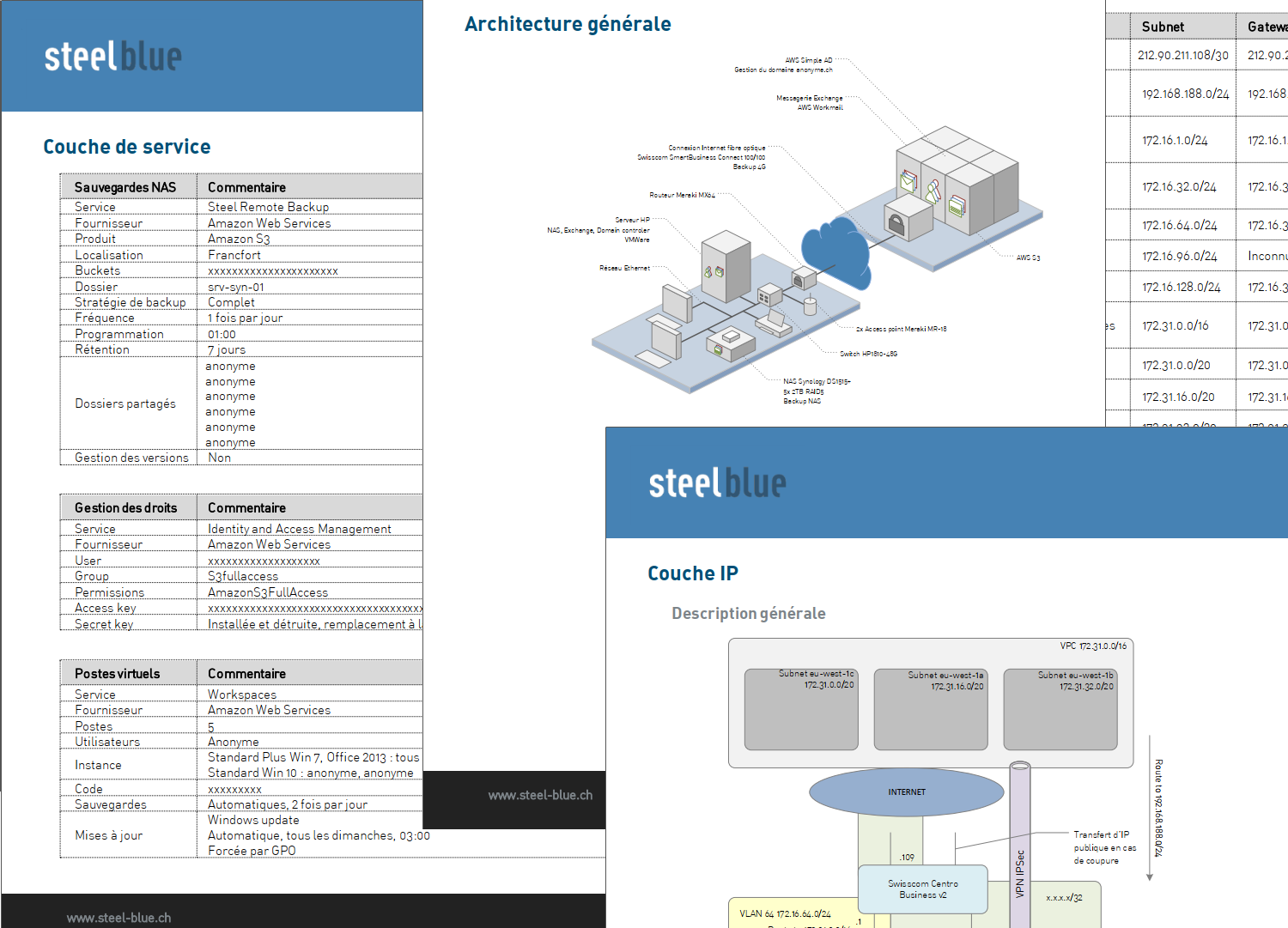Click the 'NAS Synology DS1515+' diagram label
Screen dimensions: 1288x928
817,381
